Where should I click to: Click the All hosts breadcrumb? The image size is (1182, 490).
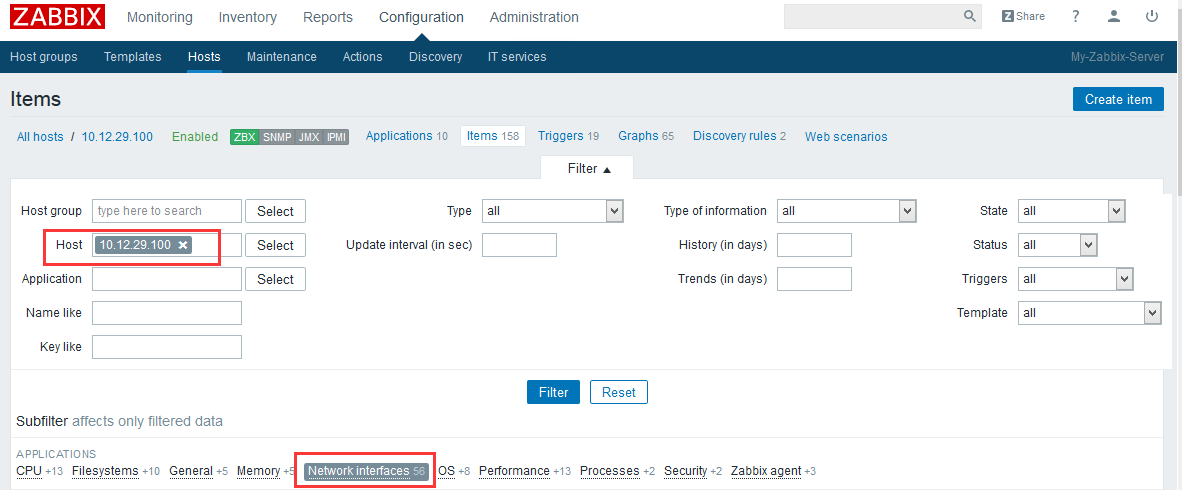[40, 136]
